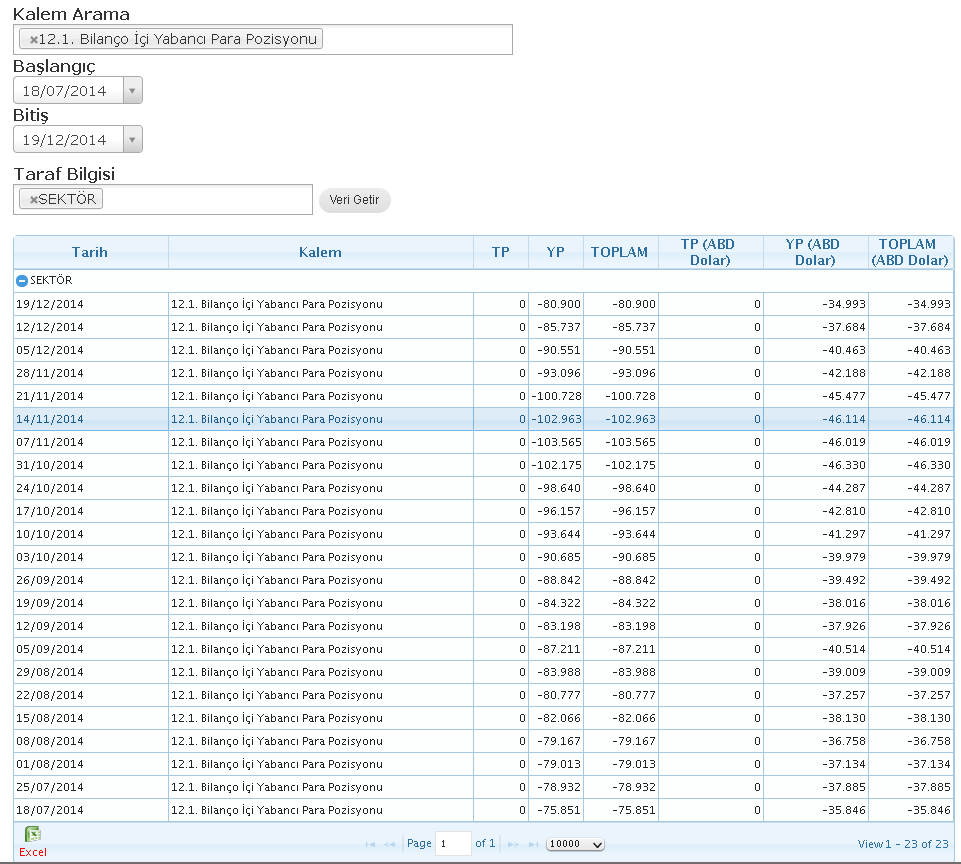Screen dimensions: 961x864
Task: Click the YP (ABD Dolar) value -46.330
Action: (844, 465)
